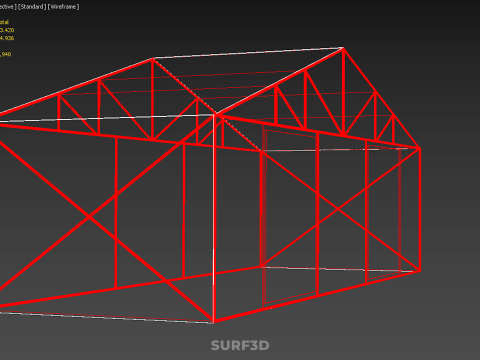Open the [Wireframe] shading label menu

(x=64, y=7)
